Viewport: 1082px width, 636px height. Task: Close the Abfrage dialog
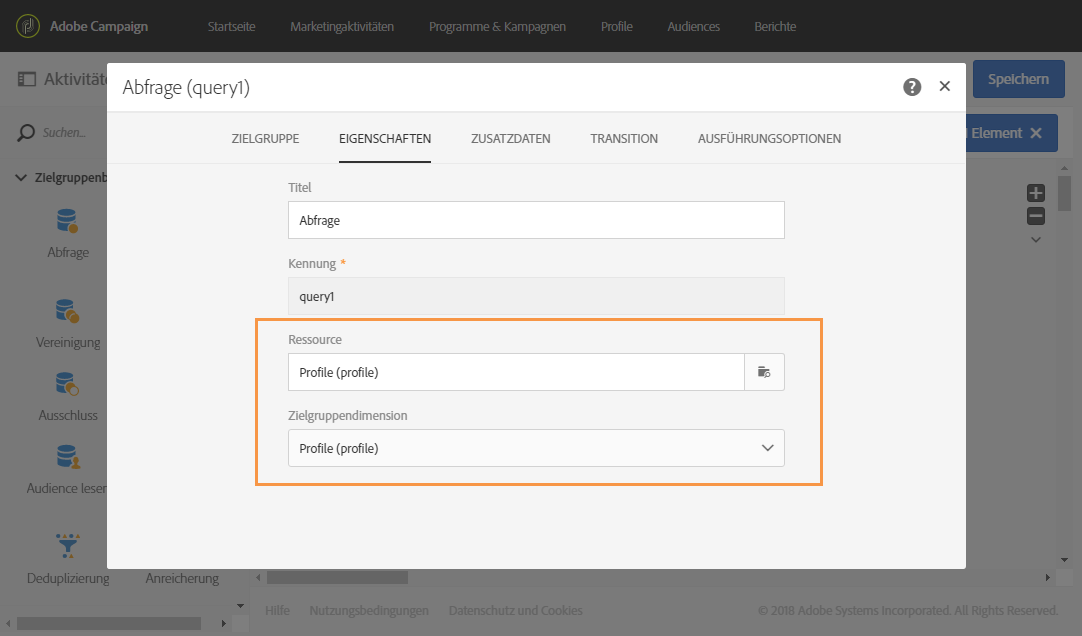(944, 87)
